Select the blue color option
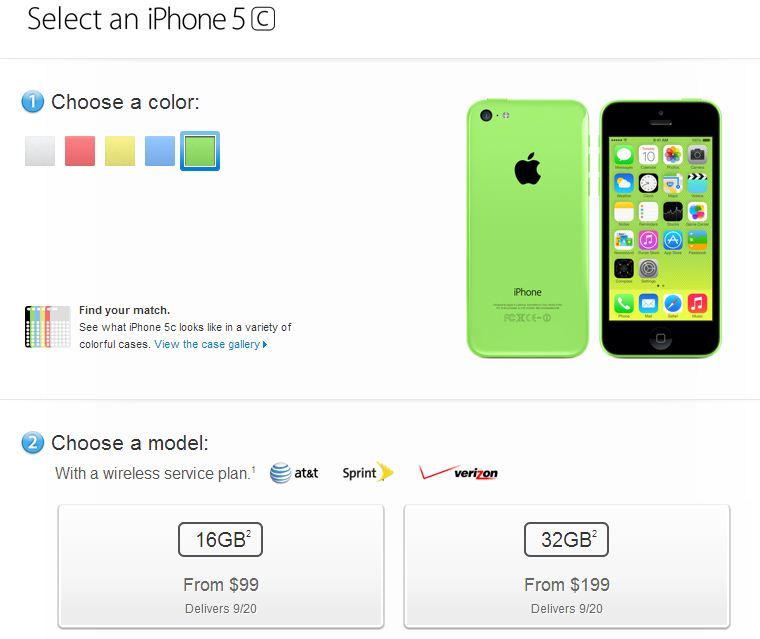Image resolution: width=760 pixels, height=639 pixels. click(160, 151)
